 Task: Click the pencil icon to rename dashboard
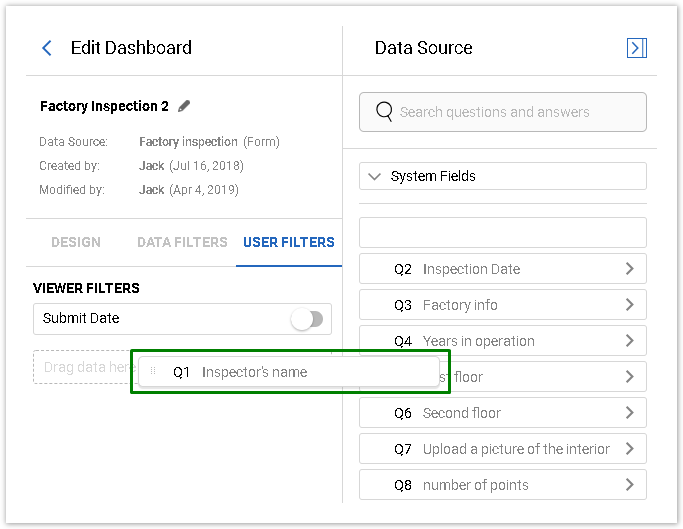(184, 106)
